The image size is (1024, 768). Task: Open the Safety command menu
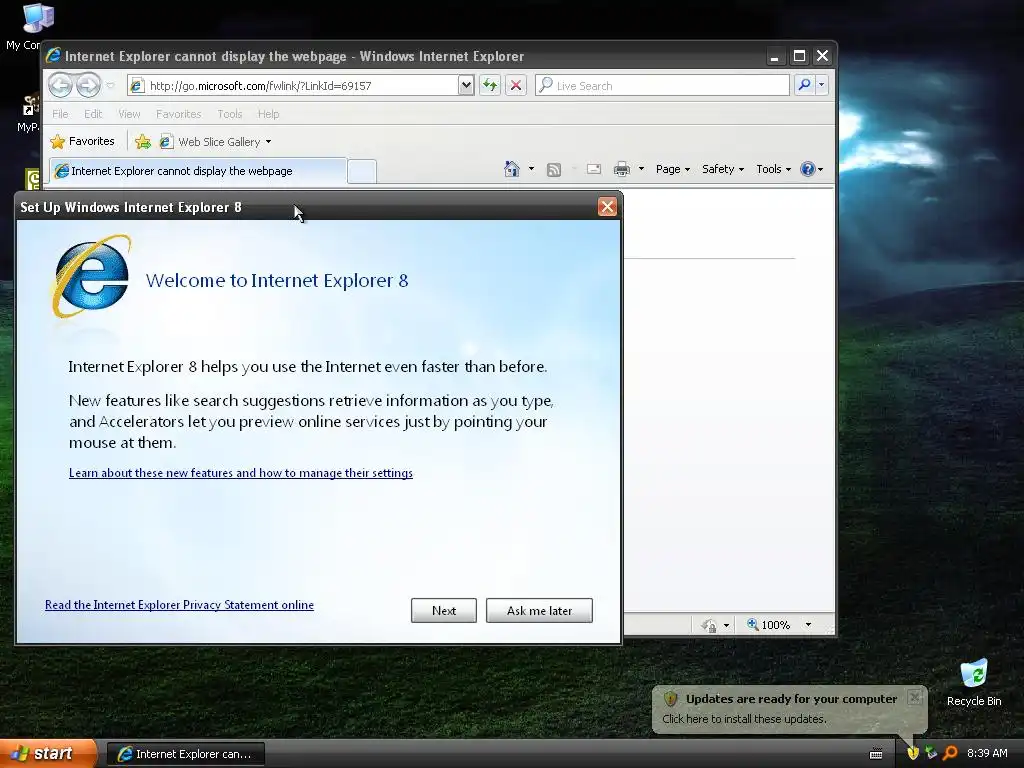tap(722, 169)
